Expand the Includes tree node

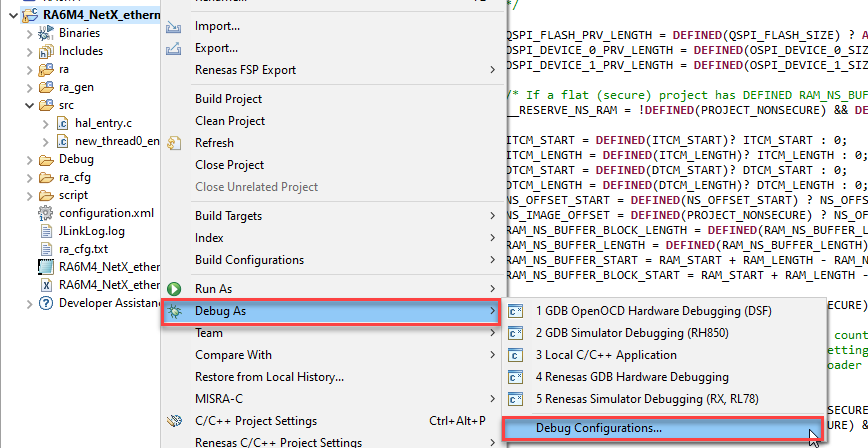pos(29,51)
